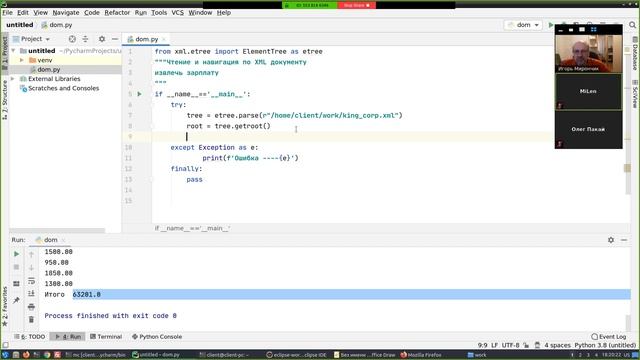The height and width of the screenshot is (360, 640).
Task: Click the 4: Run tool window button
Action: 68,337
